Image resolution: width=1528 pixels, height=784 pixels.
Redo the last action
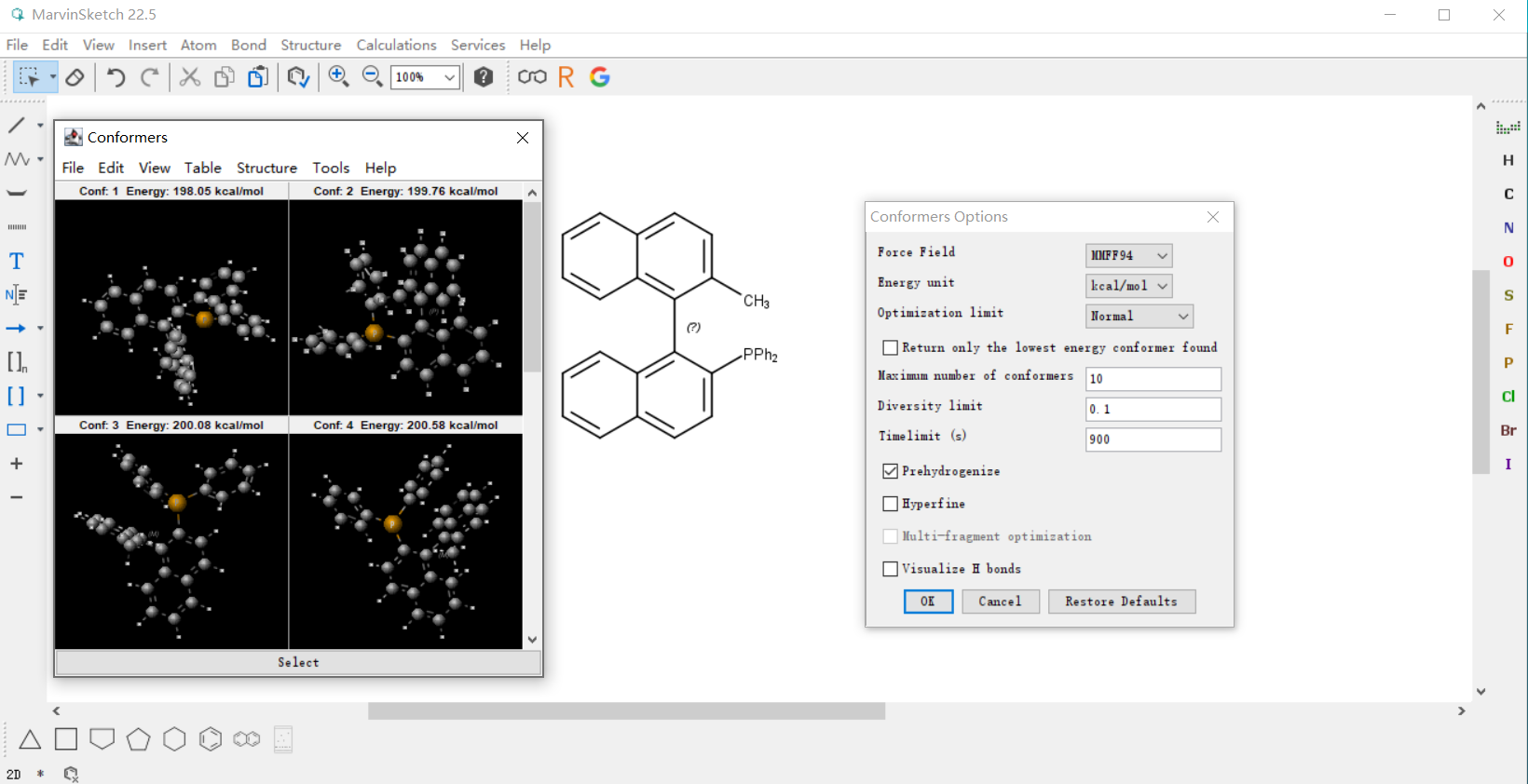coord(149,77)
